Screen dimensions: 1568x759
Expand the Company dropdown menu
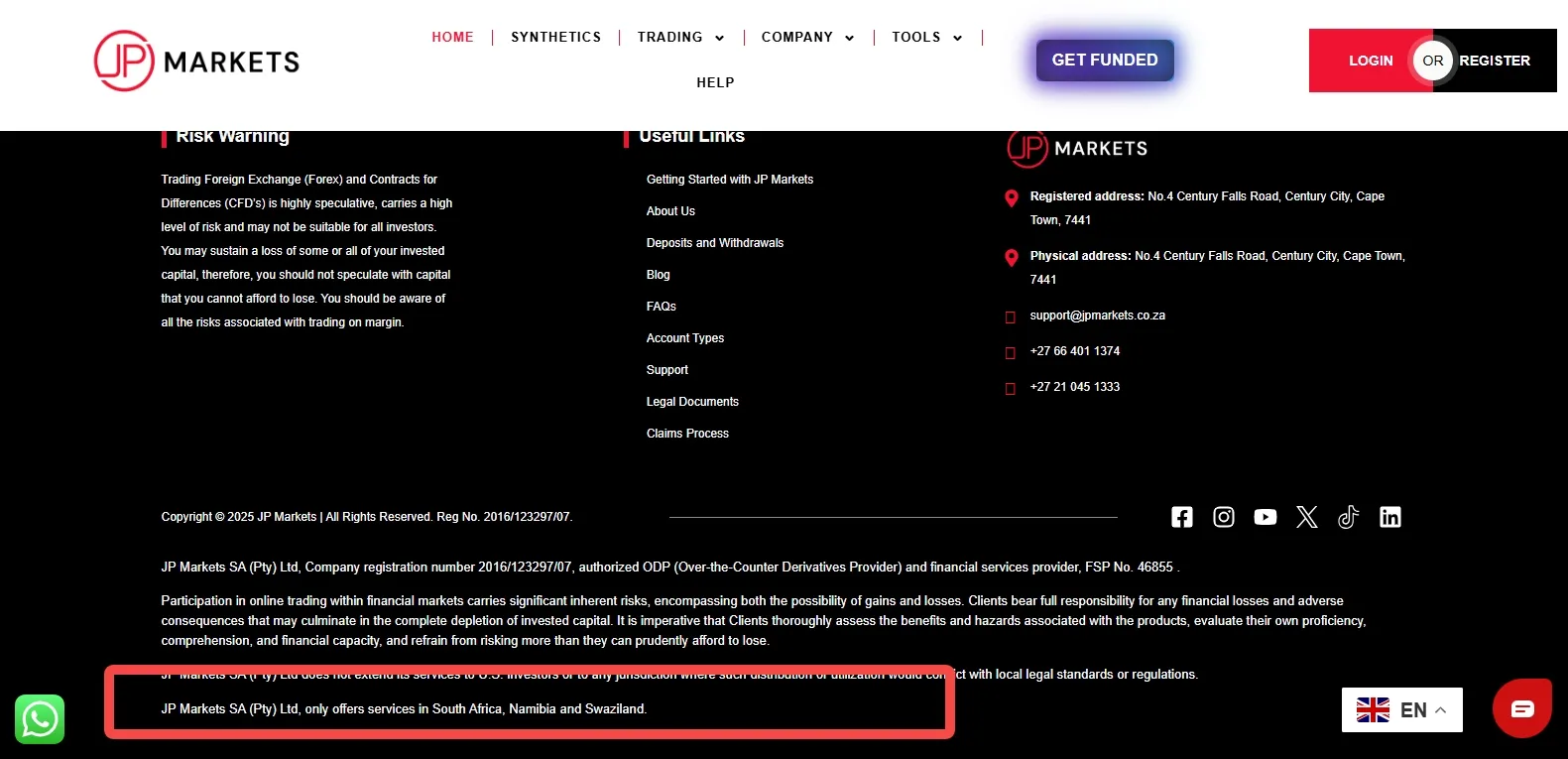click(807, 38)
